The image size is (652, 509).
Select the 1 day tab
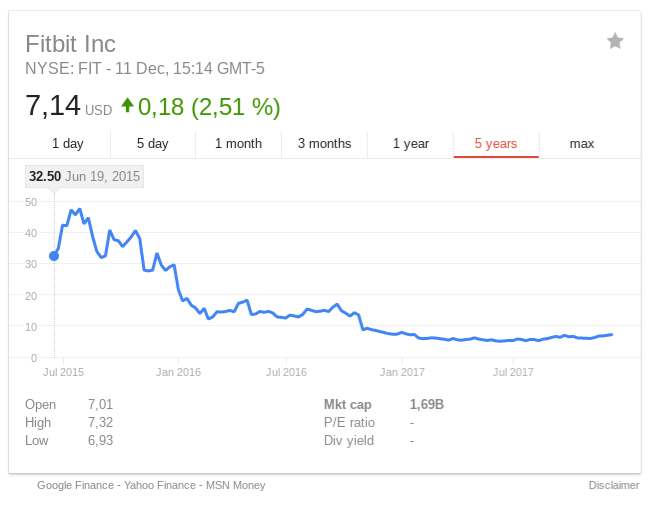(x=68, y=144)
